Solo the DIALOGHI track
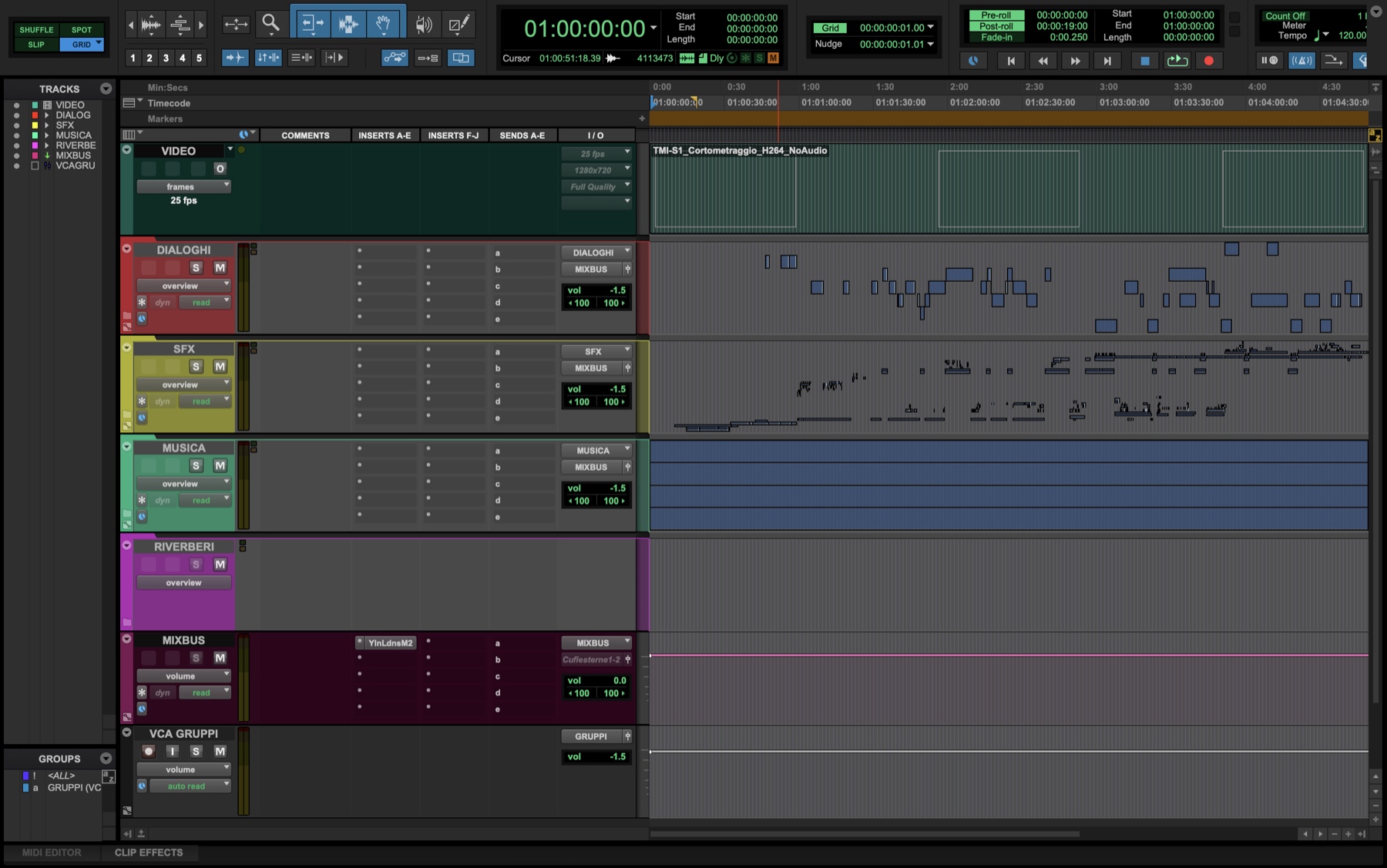Image resolution: width=1387 pixels, height=868 pixels. 196,267
